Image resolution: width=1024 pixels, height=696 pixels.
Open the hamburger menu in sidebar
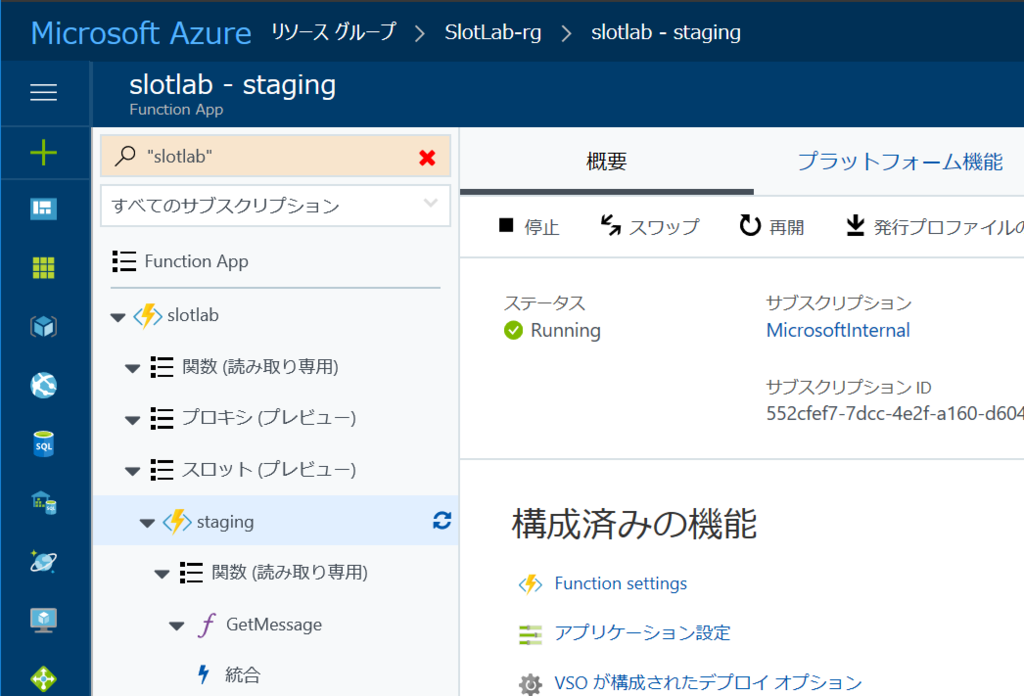[43, 92]
